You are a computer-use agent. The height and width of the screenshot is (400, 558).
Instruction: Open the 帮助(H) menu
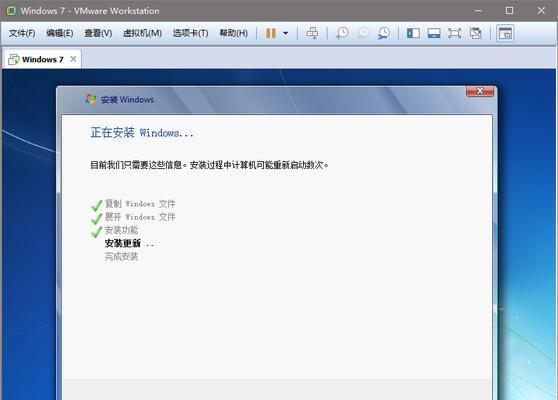point(233,33)
